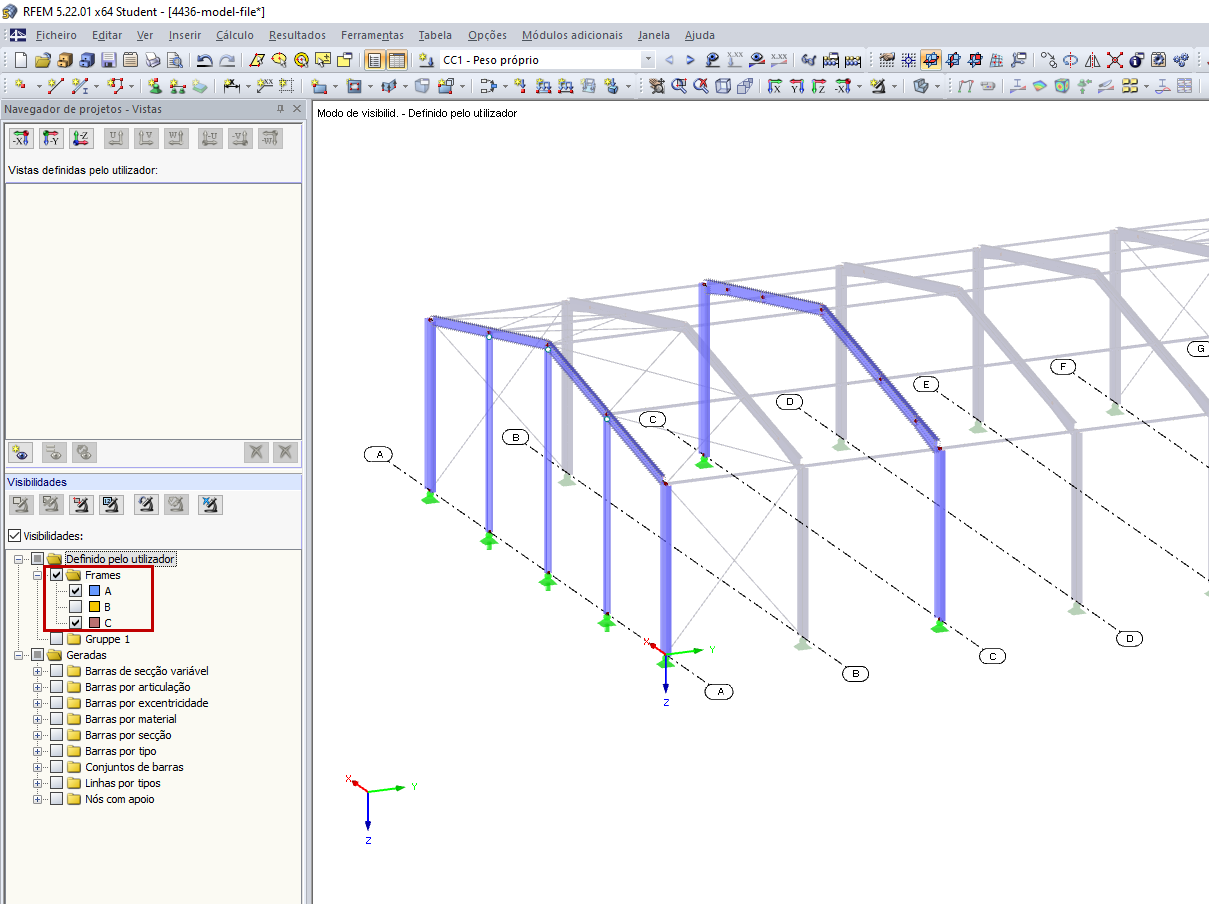The width and height of the screenshot is (1209, 904).
Task: Set view in X direction
Action: point(774,86)
